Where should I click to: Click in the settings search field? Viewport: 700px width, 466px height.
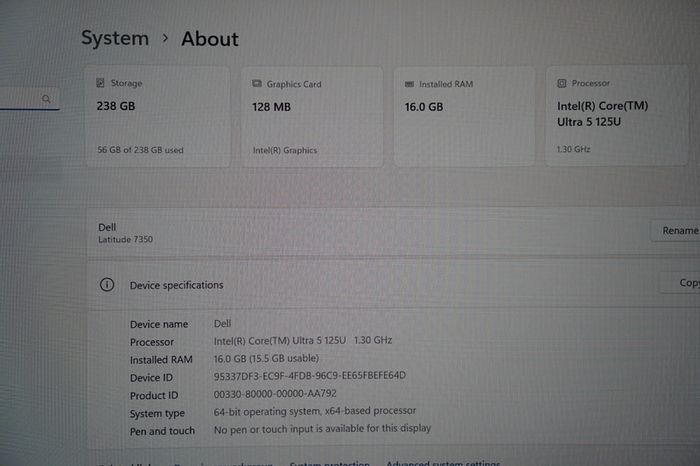29,99
